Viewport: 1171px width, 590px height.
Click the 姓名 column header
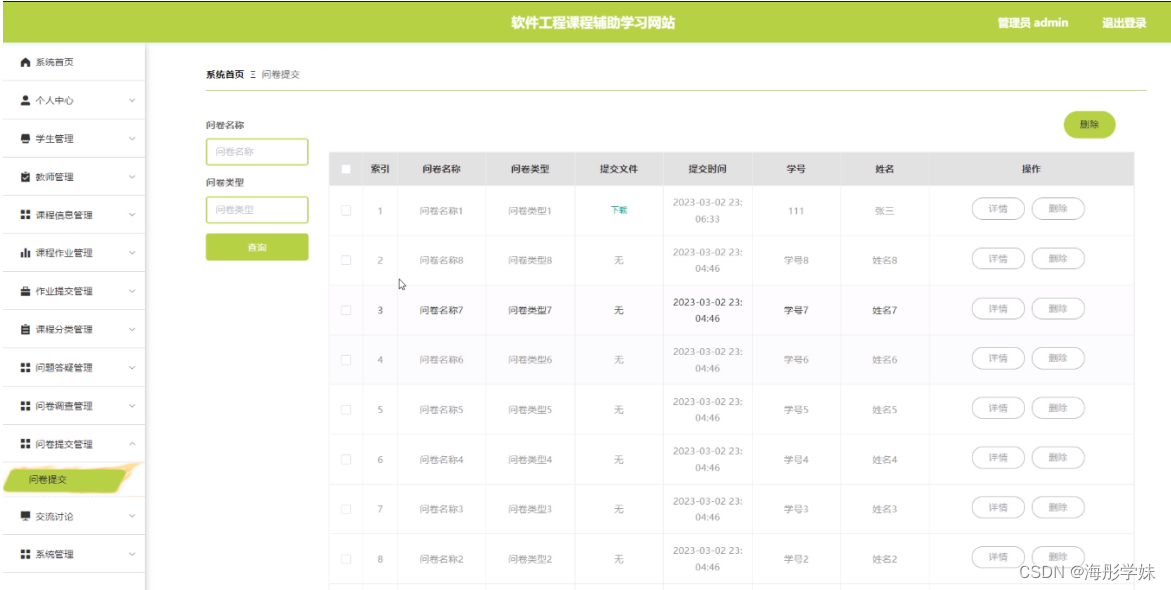(885, 169)
